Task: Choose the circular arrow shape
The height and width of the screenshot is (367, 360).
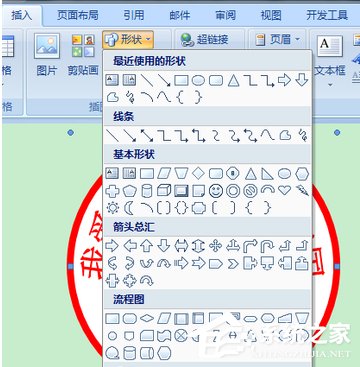Action: coord(147,281)
